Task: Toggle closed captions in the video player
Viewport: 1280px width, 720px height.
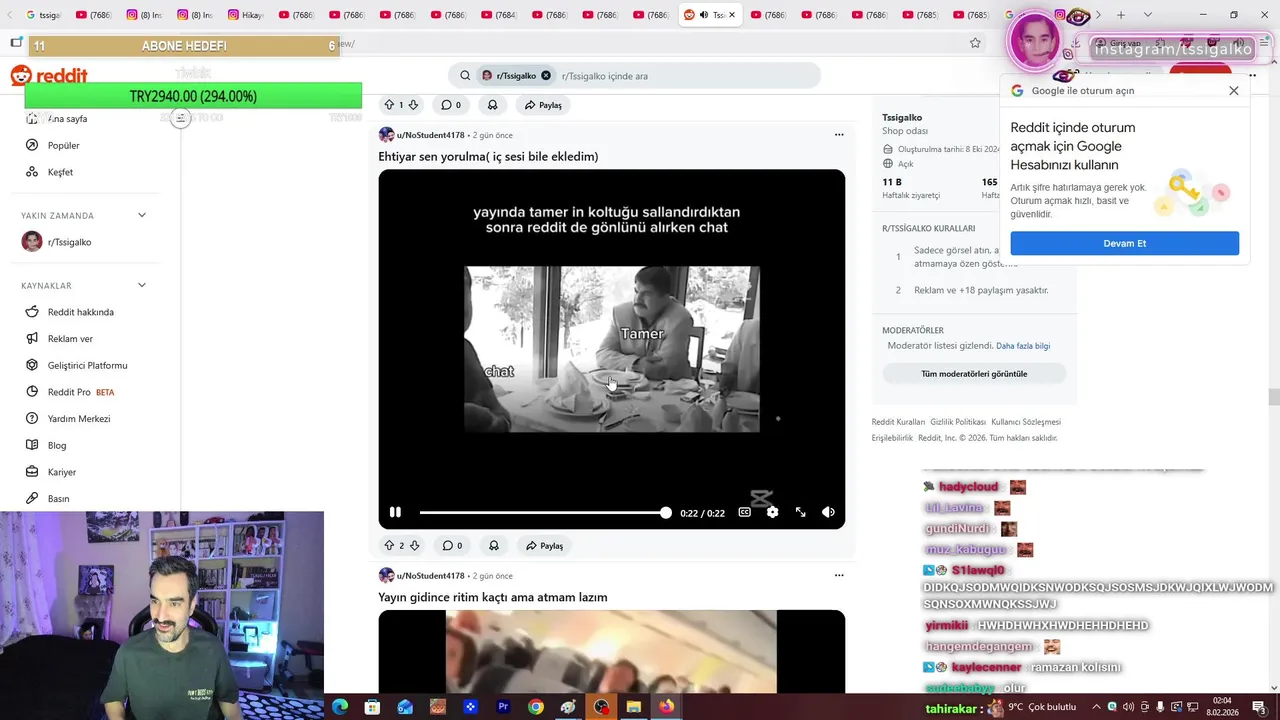Action: 744,512
